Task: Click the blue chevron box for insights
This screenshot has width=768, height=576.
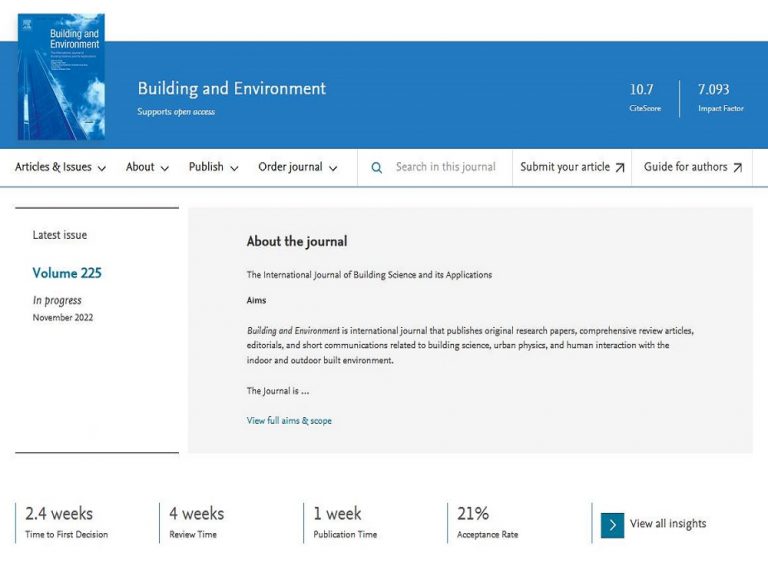Action: pos(612,525)
